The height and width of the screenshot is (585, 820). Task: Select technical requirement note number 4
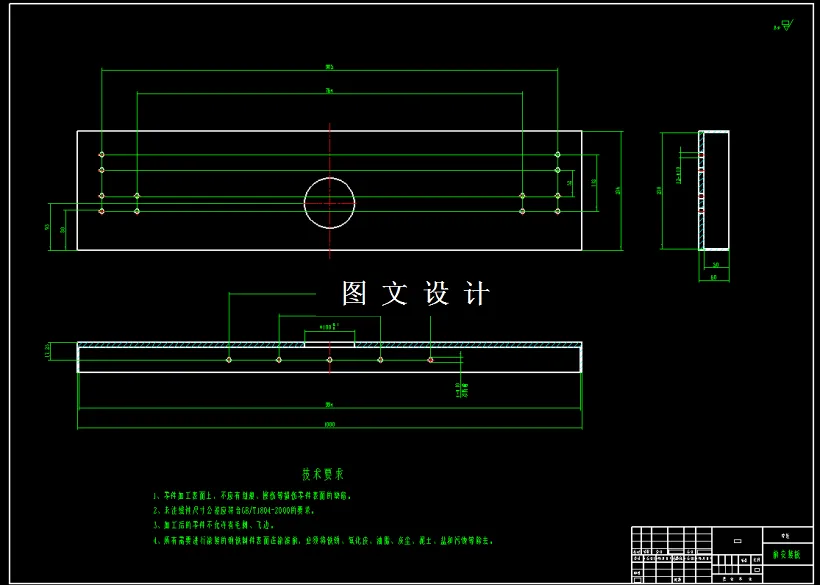(323, 541)
